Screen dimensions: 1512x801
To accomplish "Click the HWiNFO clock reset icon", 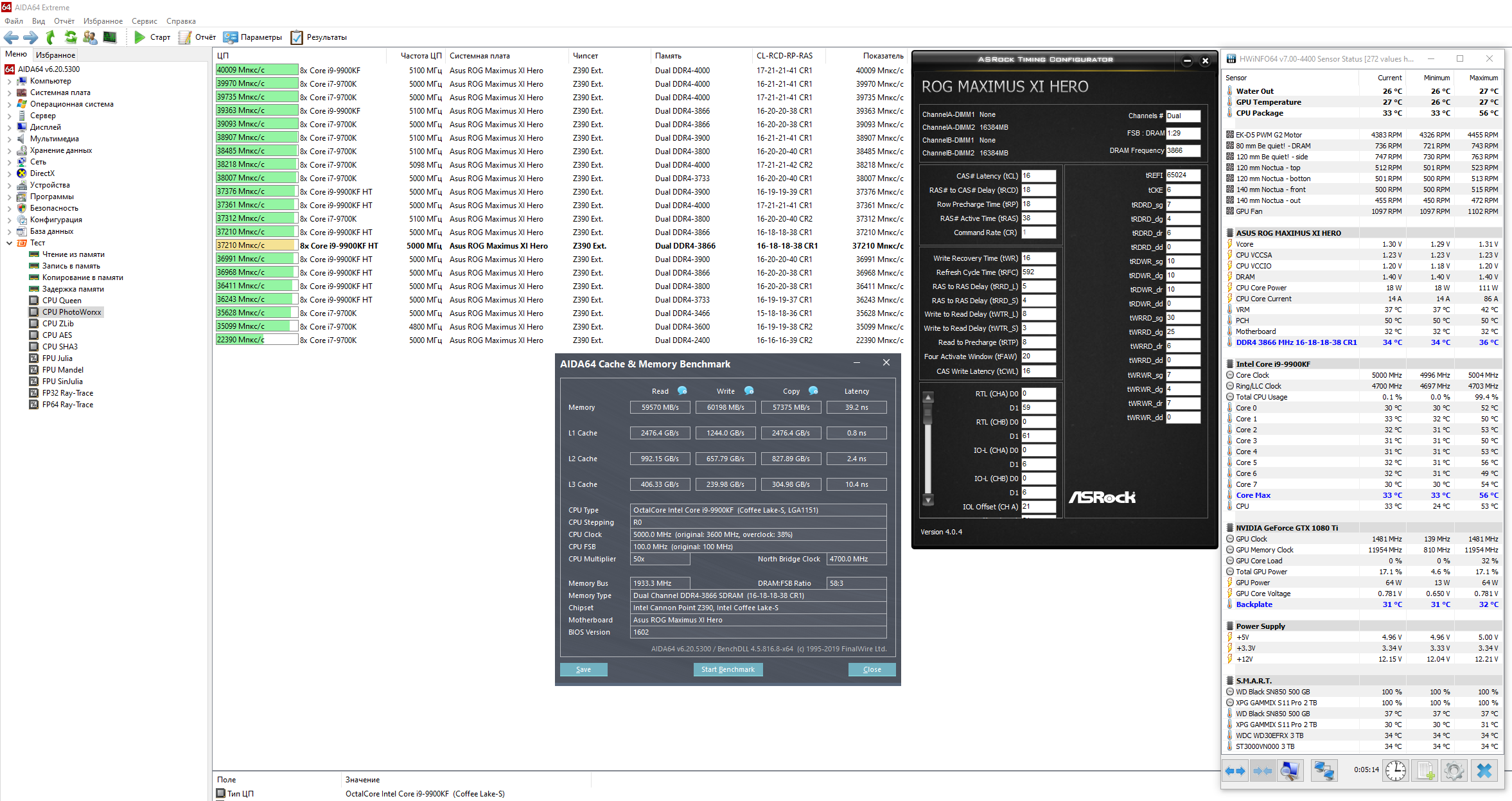I will tap(1395, 770).
